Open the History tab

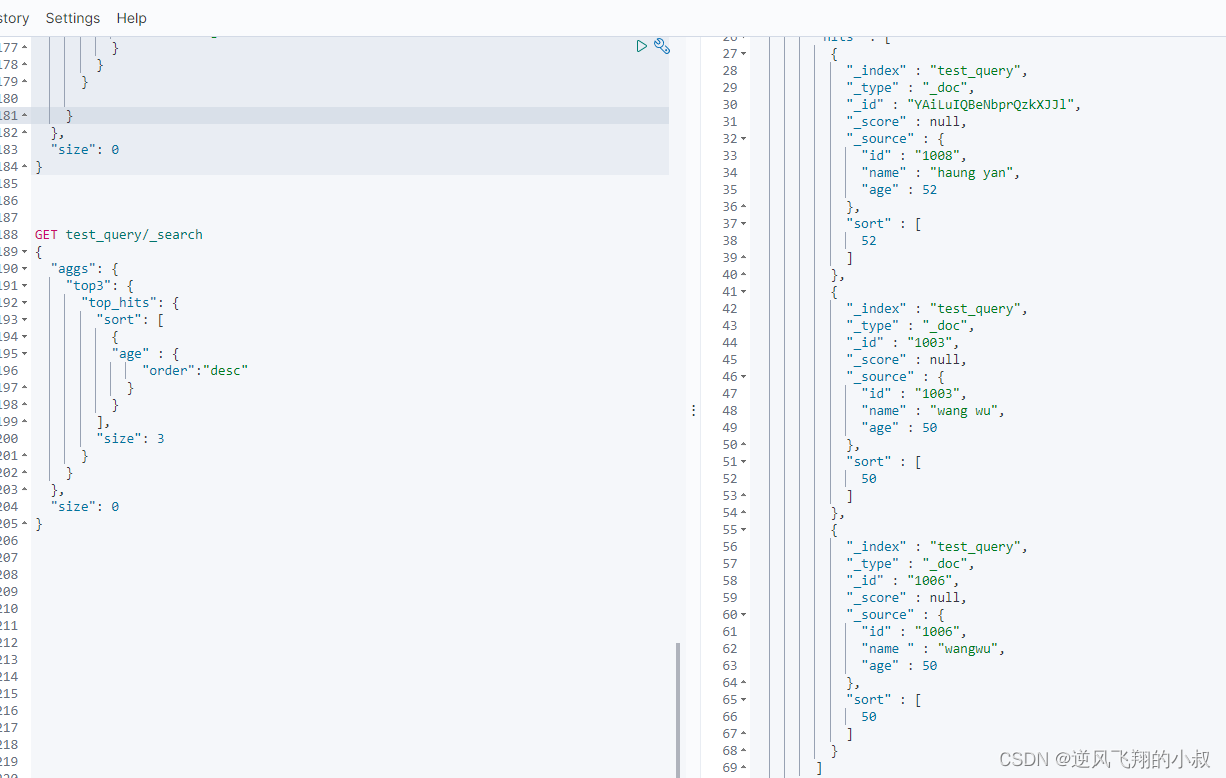[x=14, y=18]
